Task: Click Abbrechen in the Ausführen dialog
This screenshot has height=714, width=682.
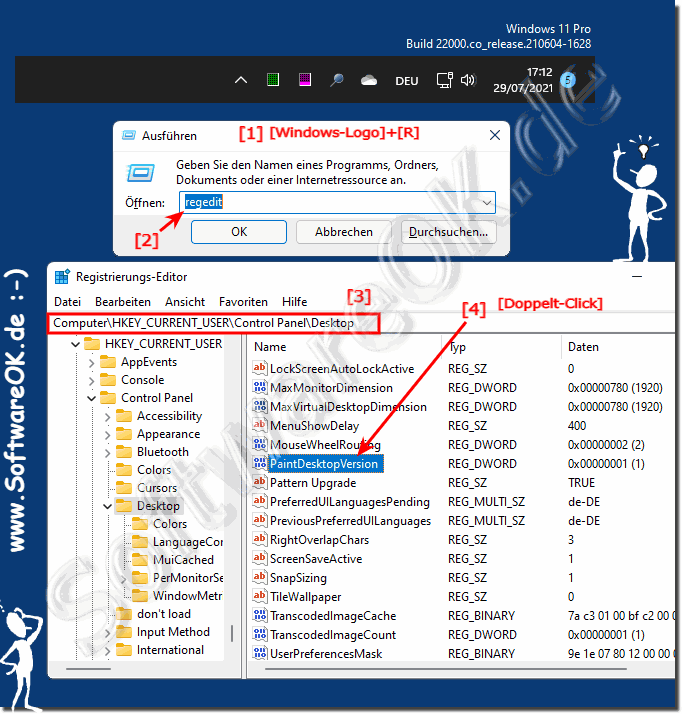Action: pyautogui.click(x=344, y=232)
